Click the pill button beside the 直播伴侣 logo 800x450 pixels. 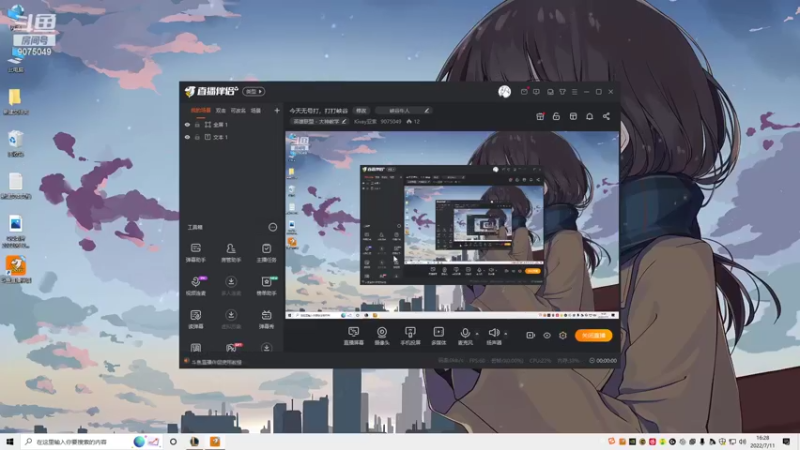pyautogui.click(x=254, y=91)
